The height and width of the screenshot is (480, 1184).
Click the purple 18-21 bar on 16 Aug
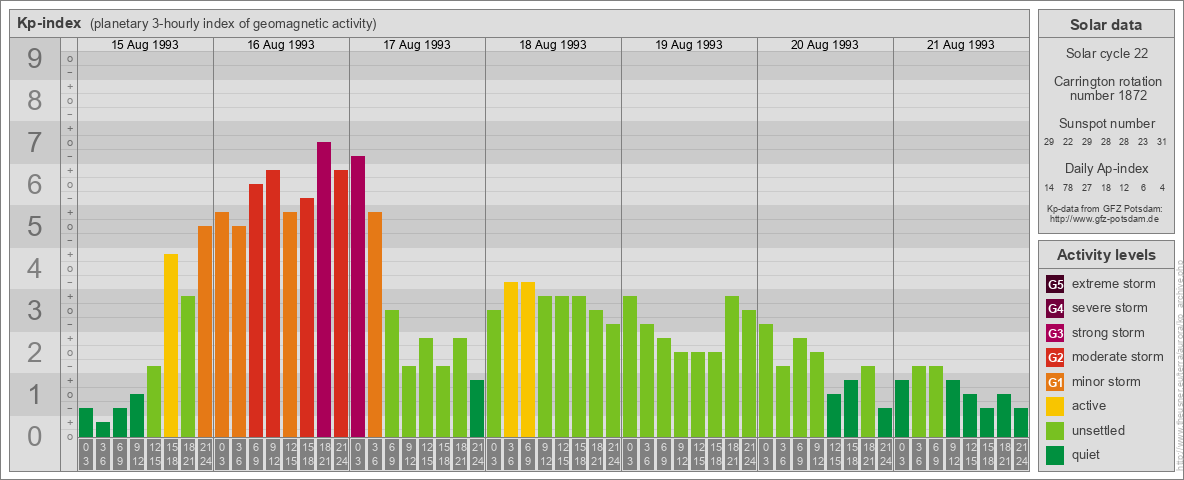(324, 290)
